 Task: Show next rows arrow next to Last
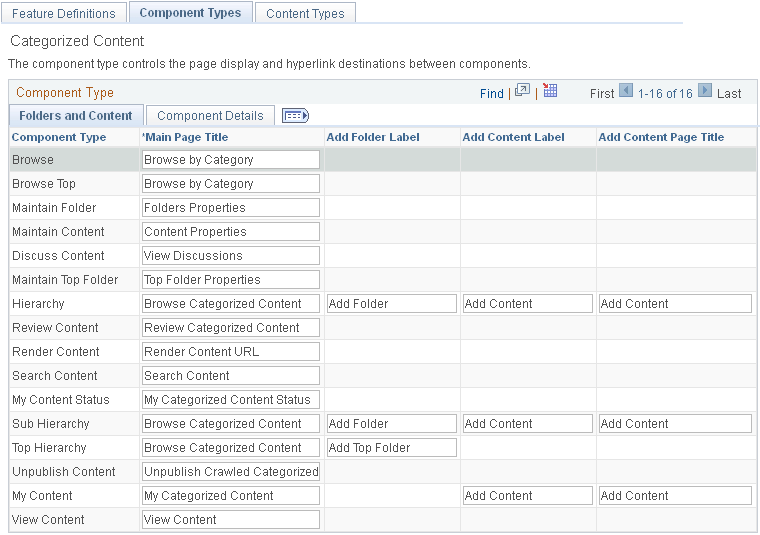tap(705, 91)
